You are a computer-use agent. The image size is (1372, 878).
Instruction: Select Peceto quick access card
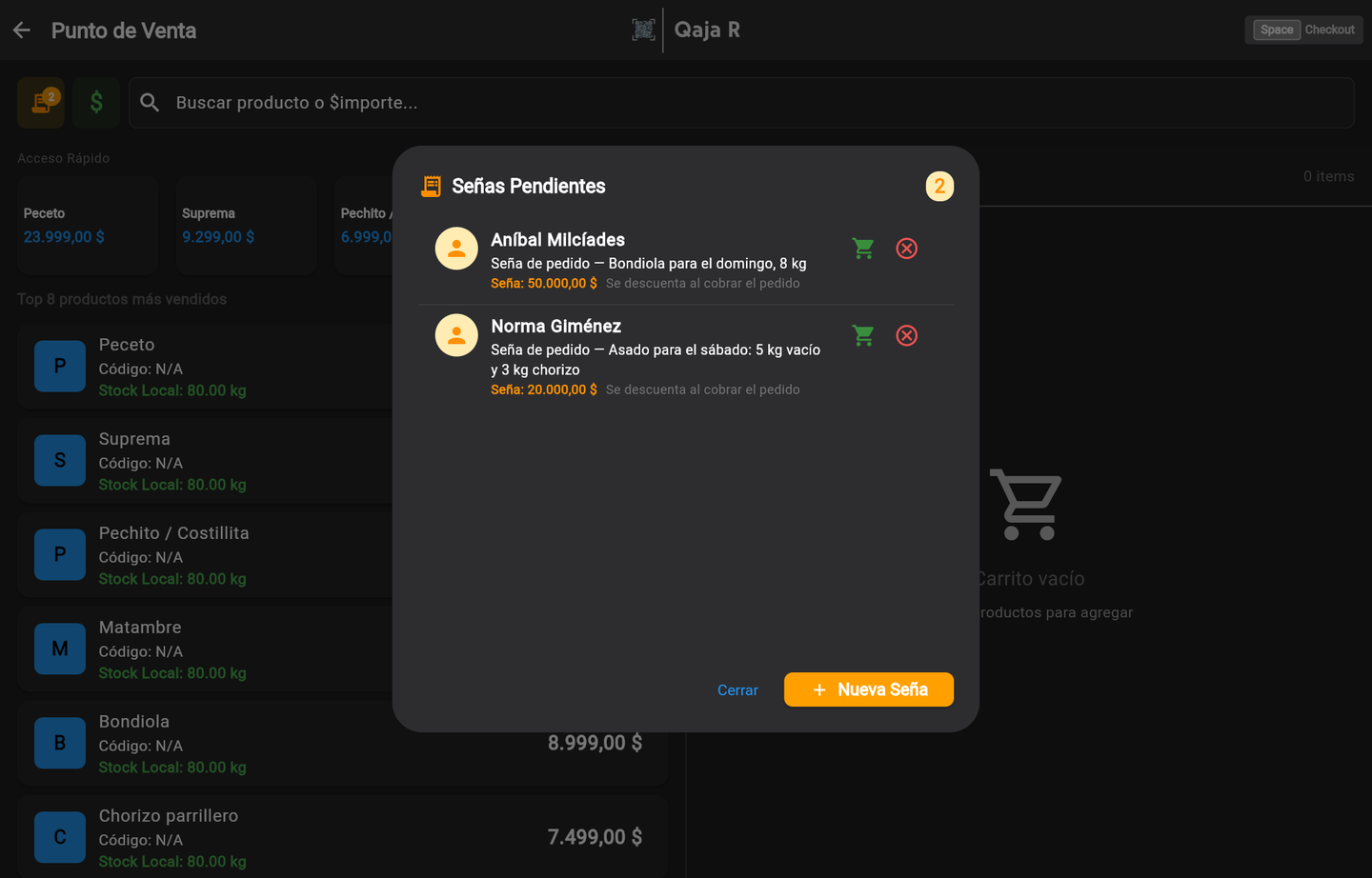point(88,226)
